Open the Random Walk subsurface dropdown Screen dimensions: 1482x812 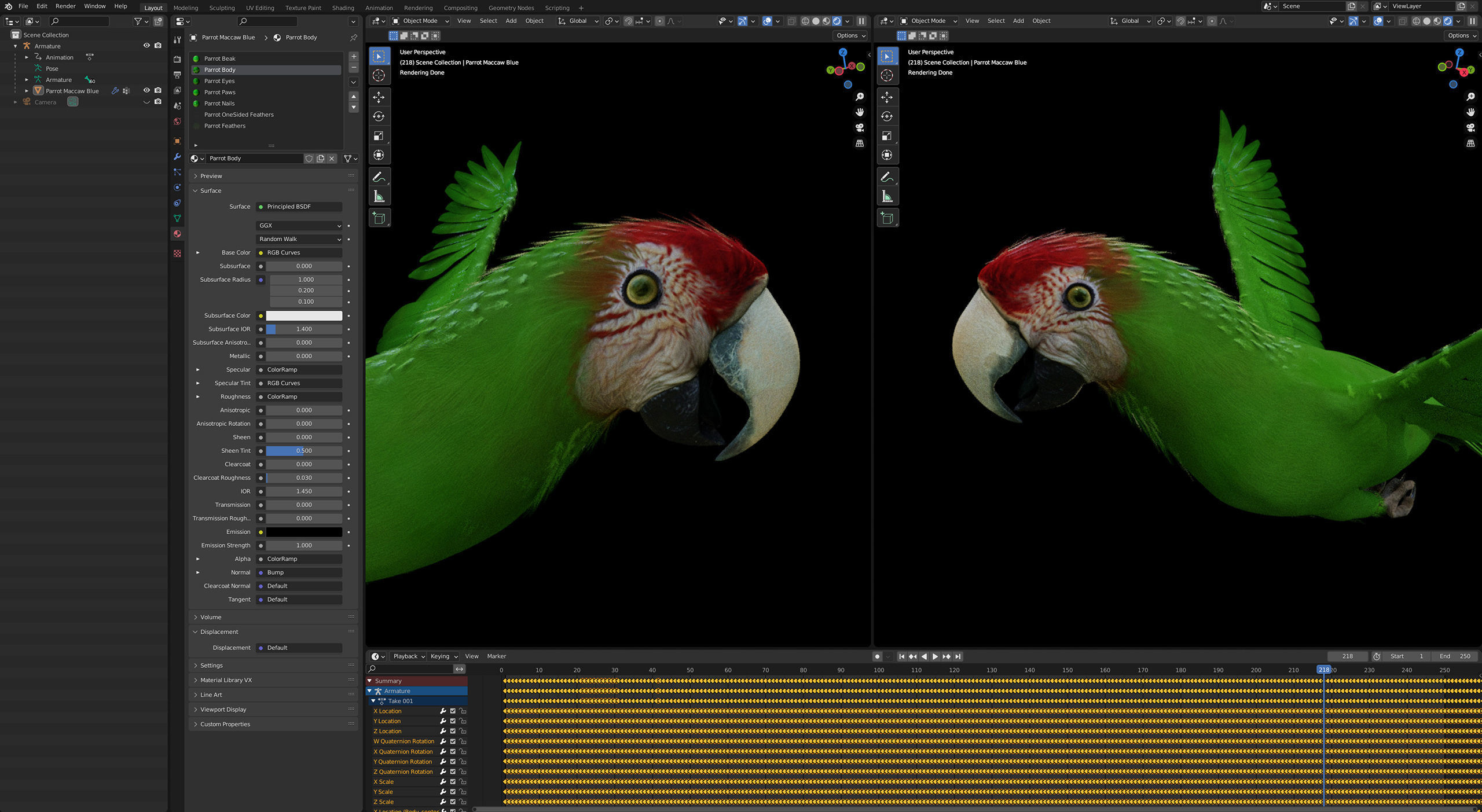(x=299, y=239)
